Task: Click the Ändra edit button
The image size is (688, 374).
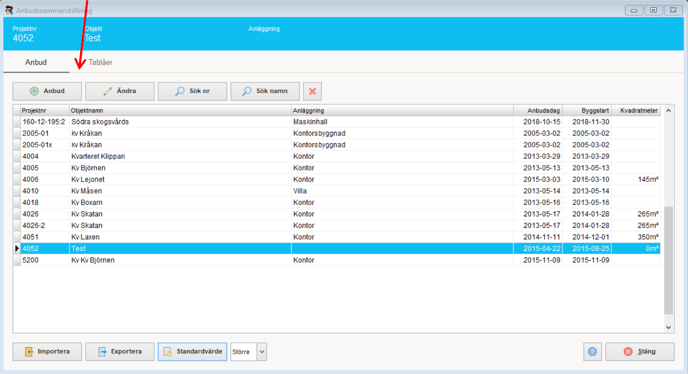Action: coord(120,91)
